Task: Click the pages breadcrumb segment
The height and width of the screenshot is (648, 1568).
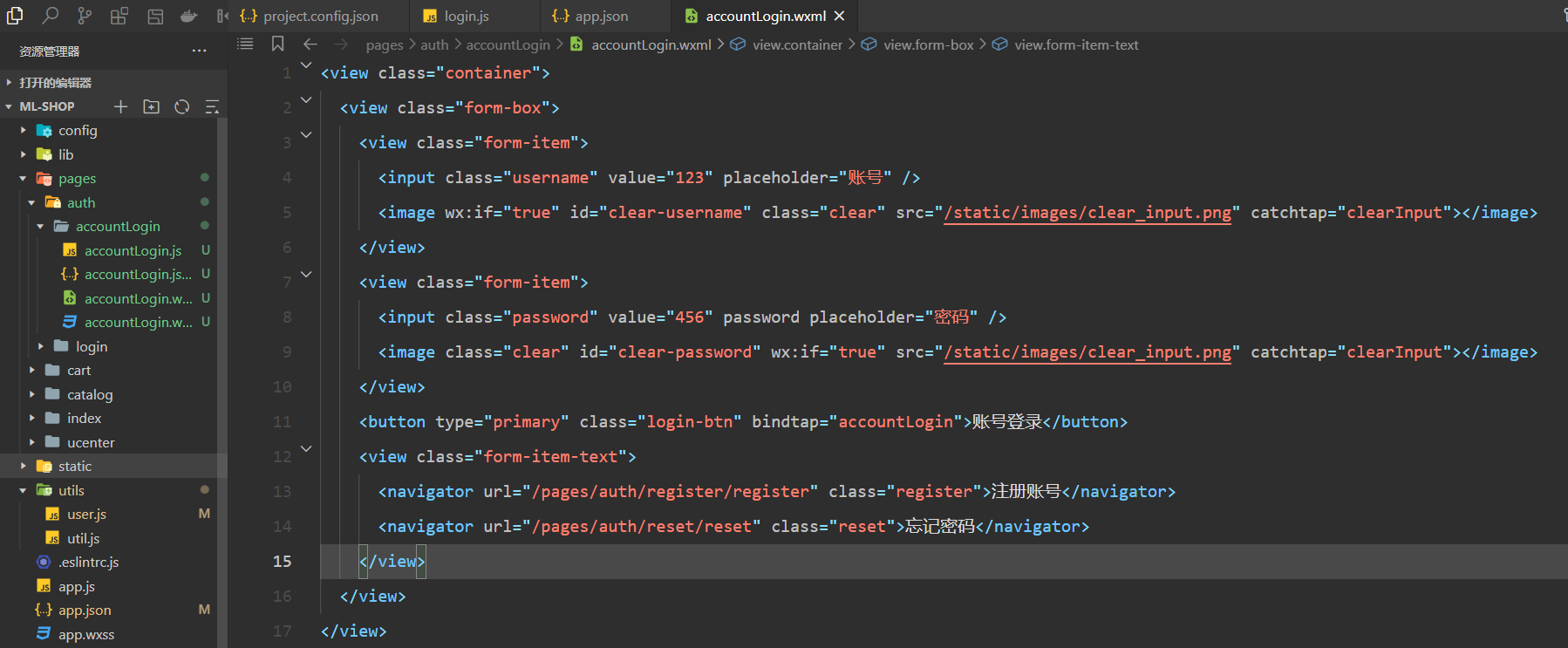Action: [x=385, y=44]
